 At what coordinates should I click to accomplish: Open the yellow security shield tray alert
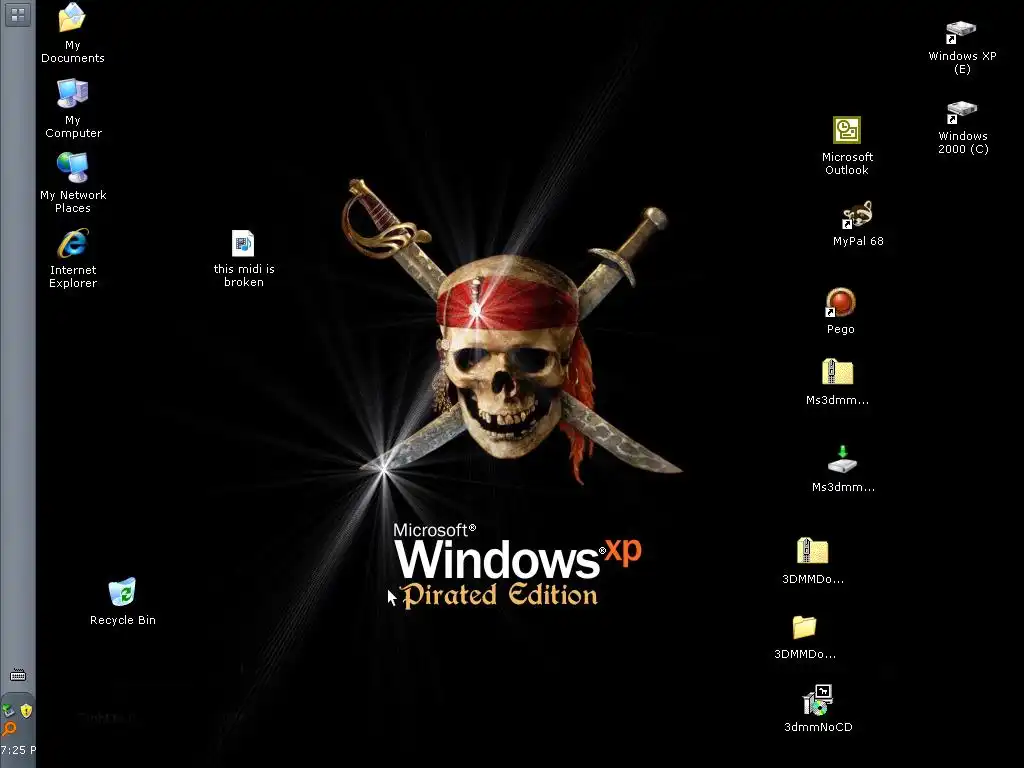click(26, 711)
